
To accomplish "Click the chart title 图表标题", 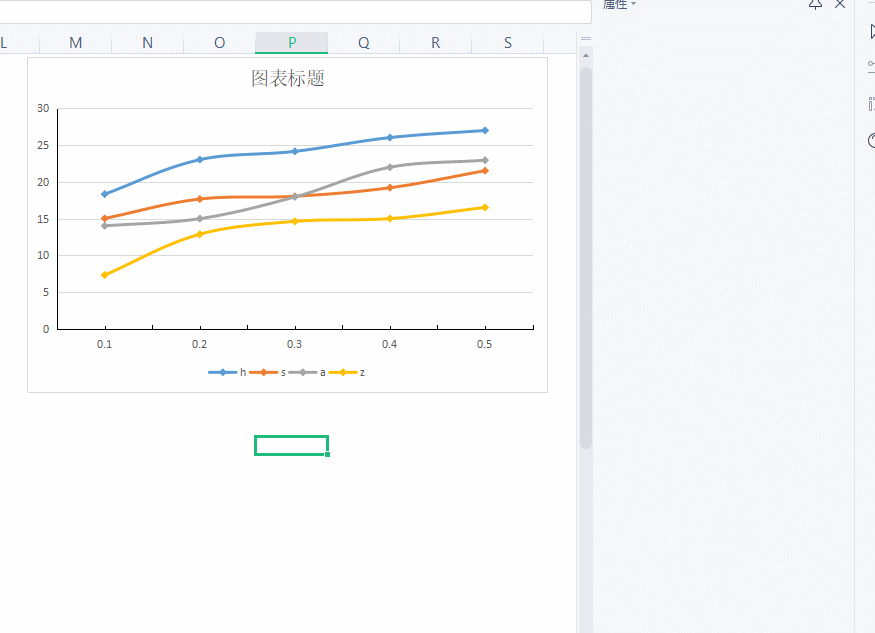I will 287,78.
